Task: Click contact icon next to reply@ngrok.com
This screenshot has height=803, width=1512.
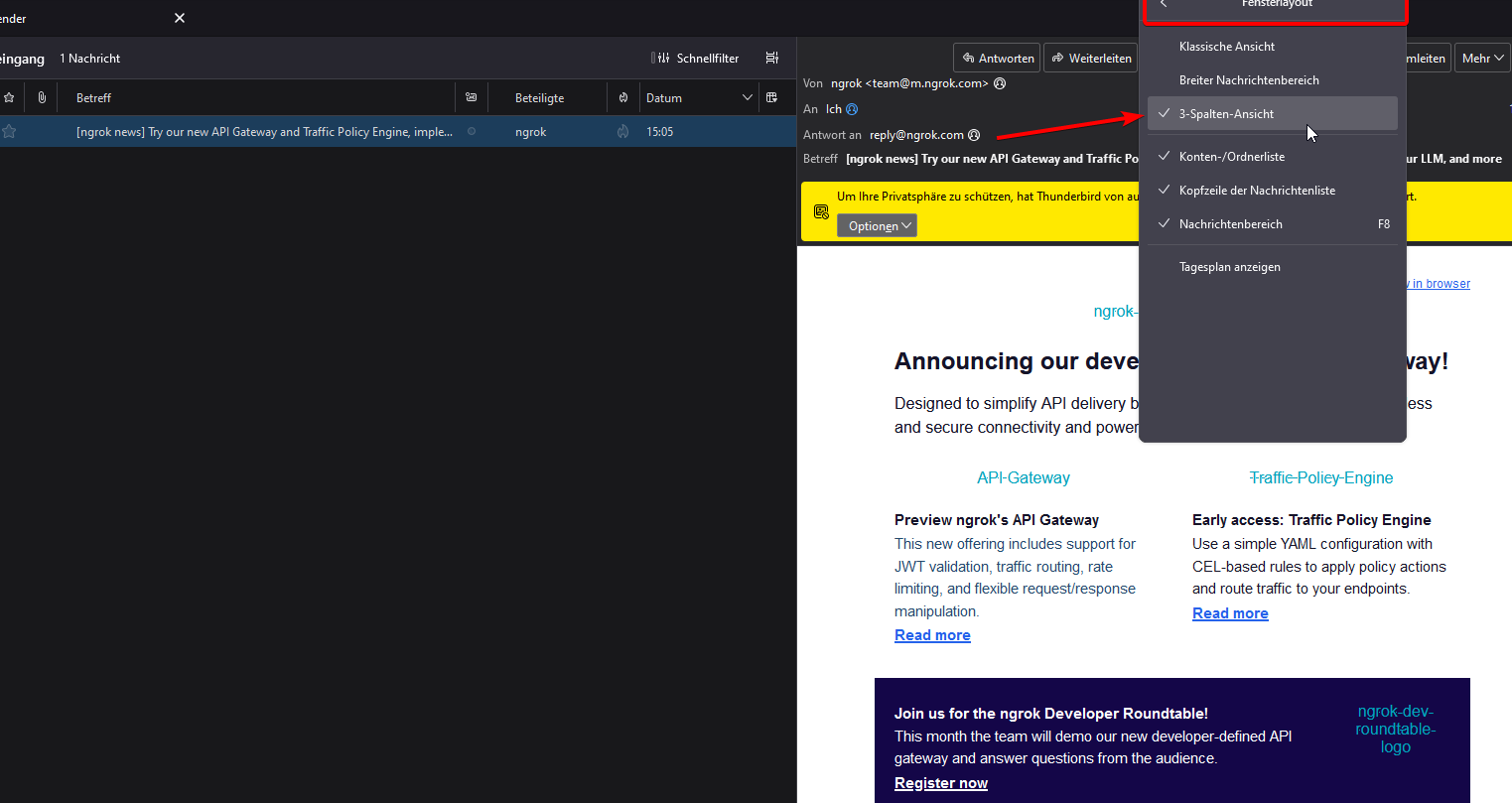Action: pyautogui.click(x=974, y=135)
